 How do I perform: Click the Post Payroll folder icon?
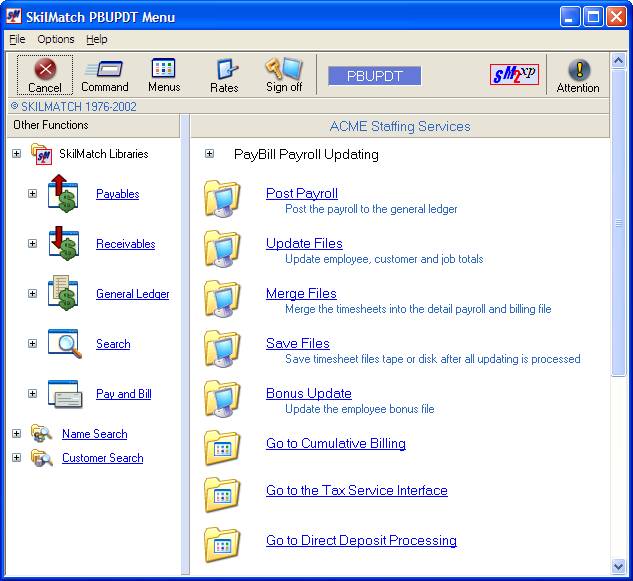click(222, 199)
